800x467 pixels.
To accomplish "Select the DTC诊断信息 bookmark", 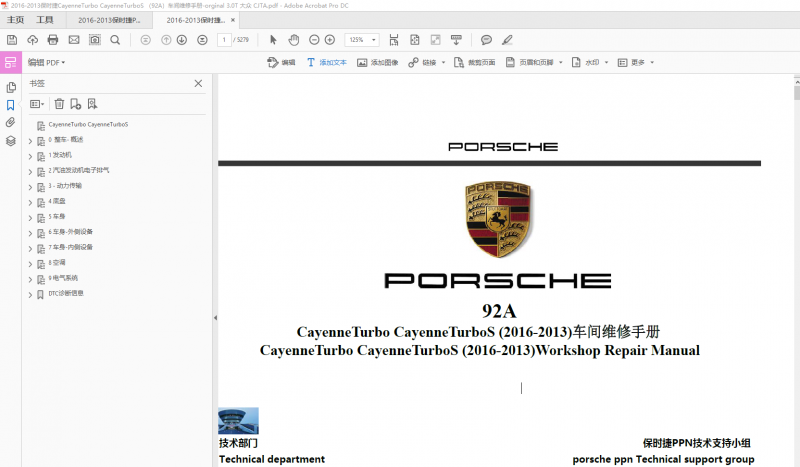I will (66, 293).
